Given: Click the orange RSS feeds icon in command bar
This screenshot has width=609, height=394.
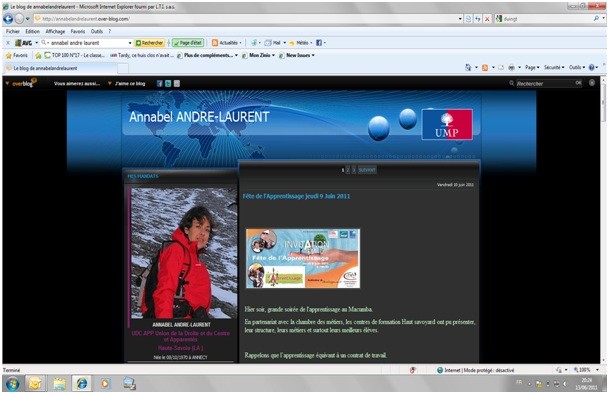Looking at the screenshot, I should point(485,68).
